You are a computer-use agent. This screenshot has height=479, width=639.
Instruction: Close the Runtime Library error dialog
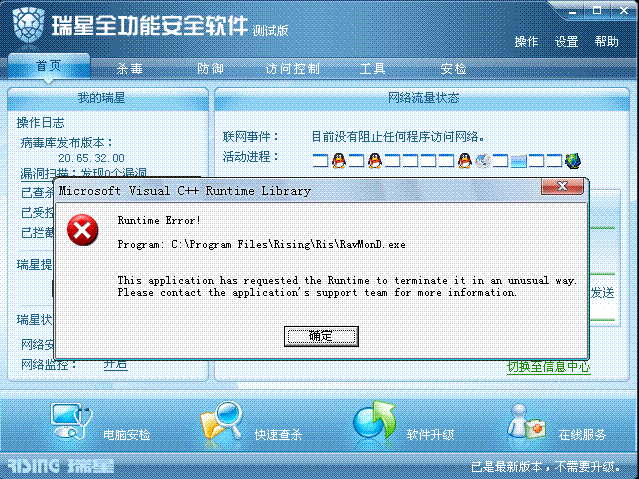(x=562, y=186)
